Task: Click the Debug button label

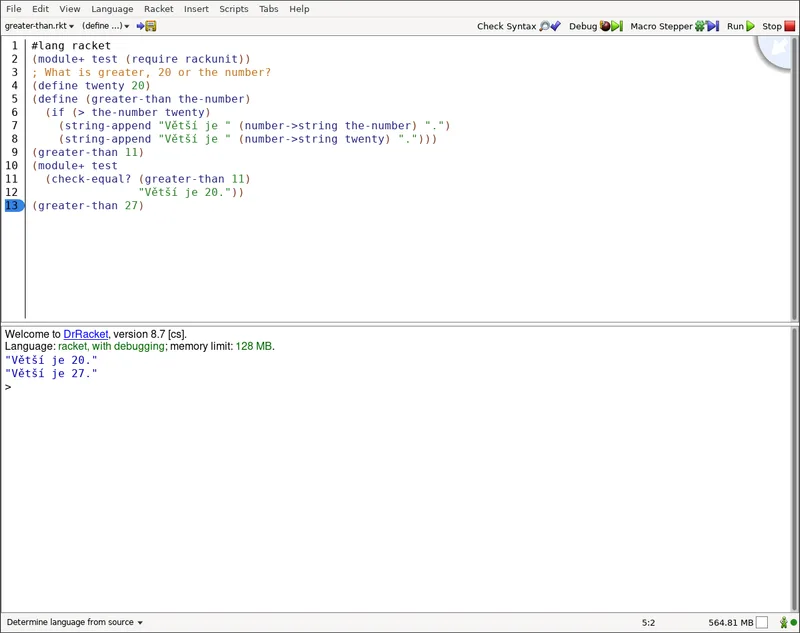Action: tap(583, 26)
